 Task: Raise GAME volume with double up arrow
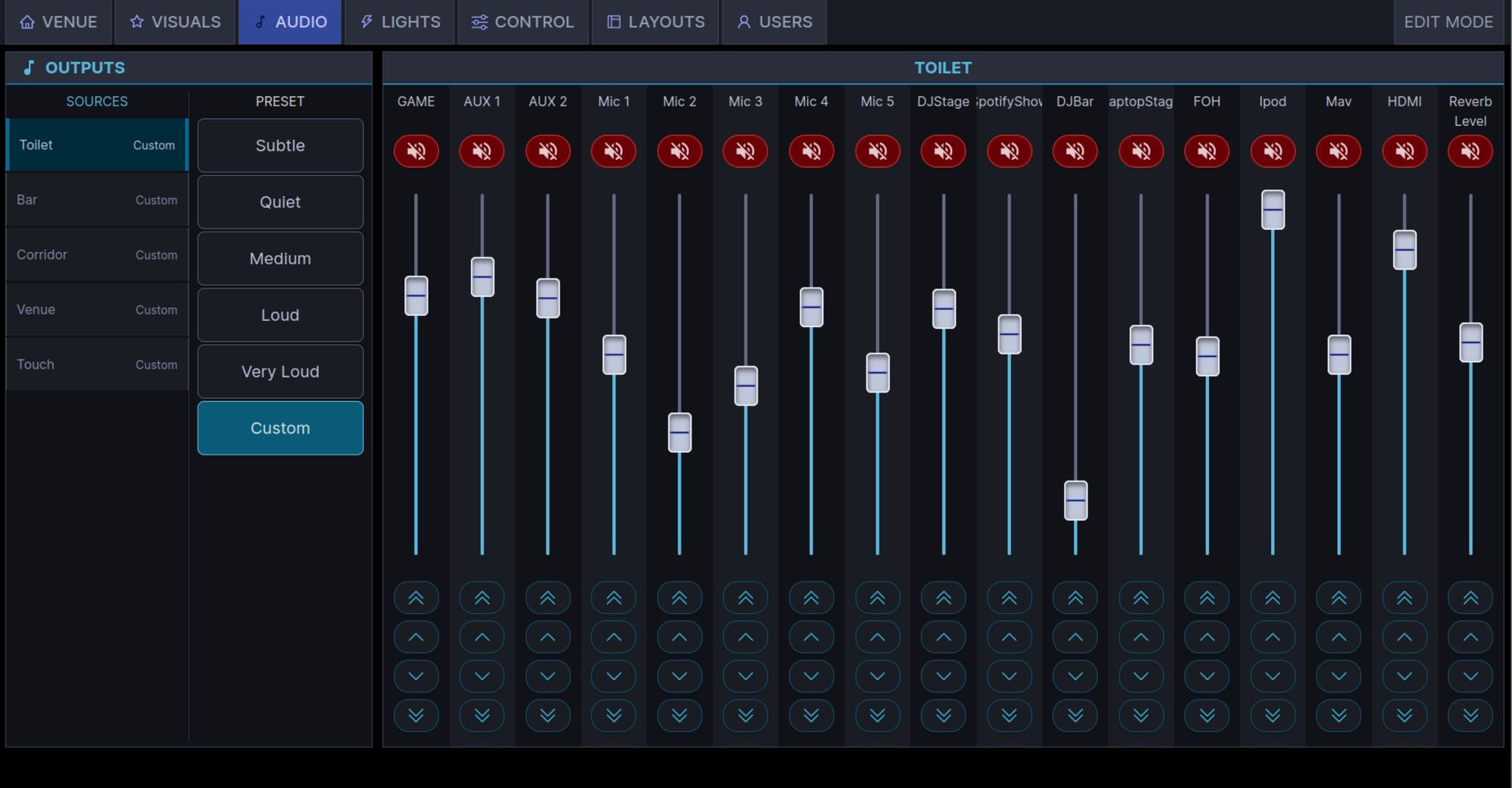tap(416, 598)
